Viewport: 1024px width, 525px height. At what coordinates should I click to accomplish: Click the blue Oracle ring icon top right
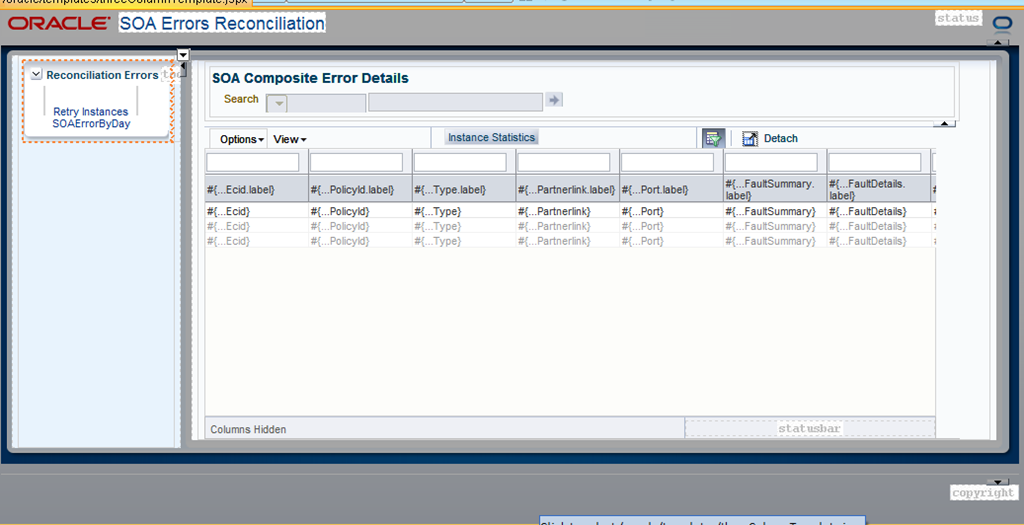pos(1002,24)
